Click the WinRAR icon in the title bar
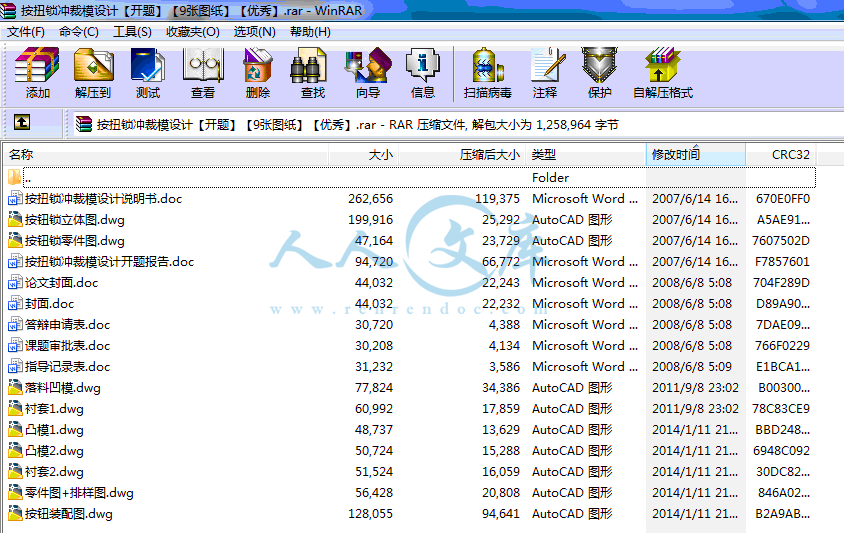The height and width of the screenshot is (533, 844). pyautogui.click(x=8, y=10)
